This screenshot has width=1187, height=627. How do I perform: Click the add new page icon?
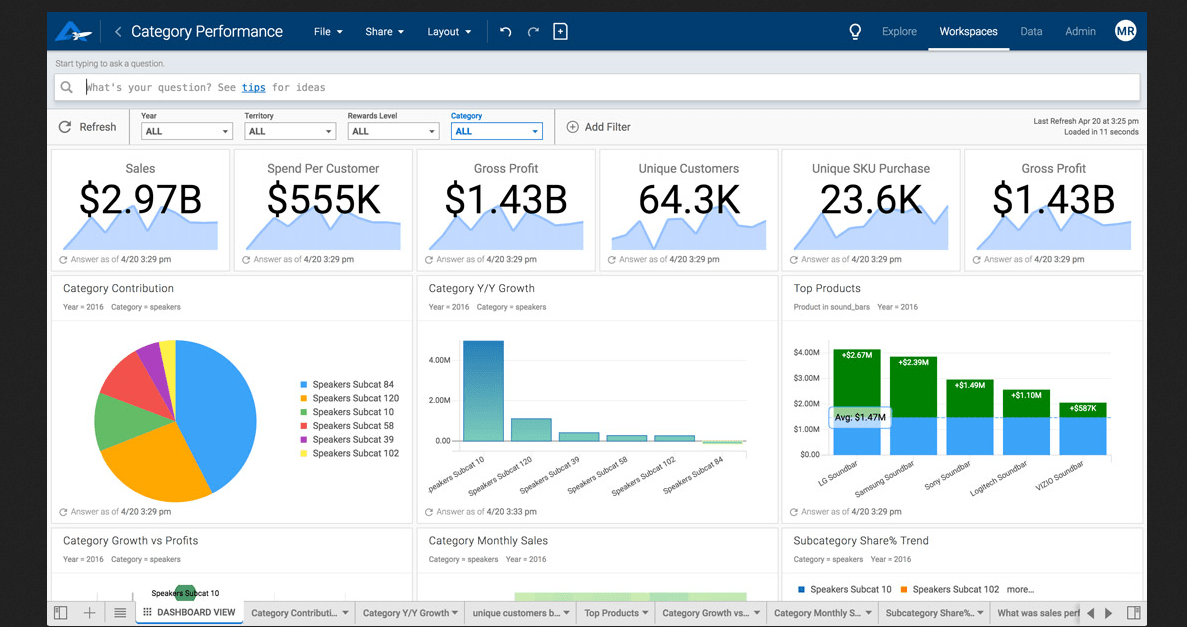(560, 32)
